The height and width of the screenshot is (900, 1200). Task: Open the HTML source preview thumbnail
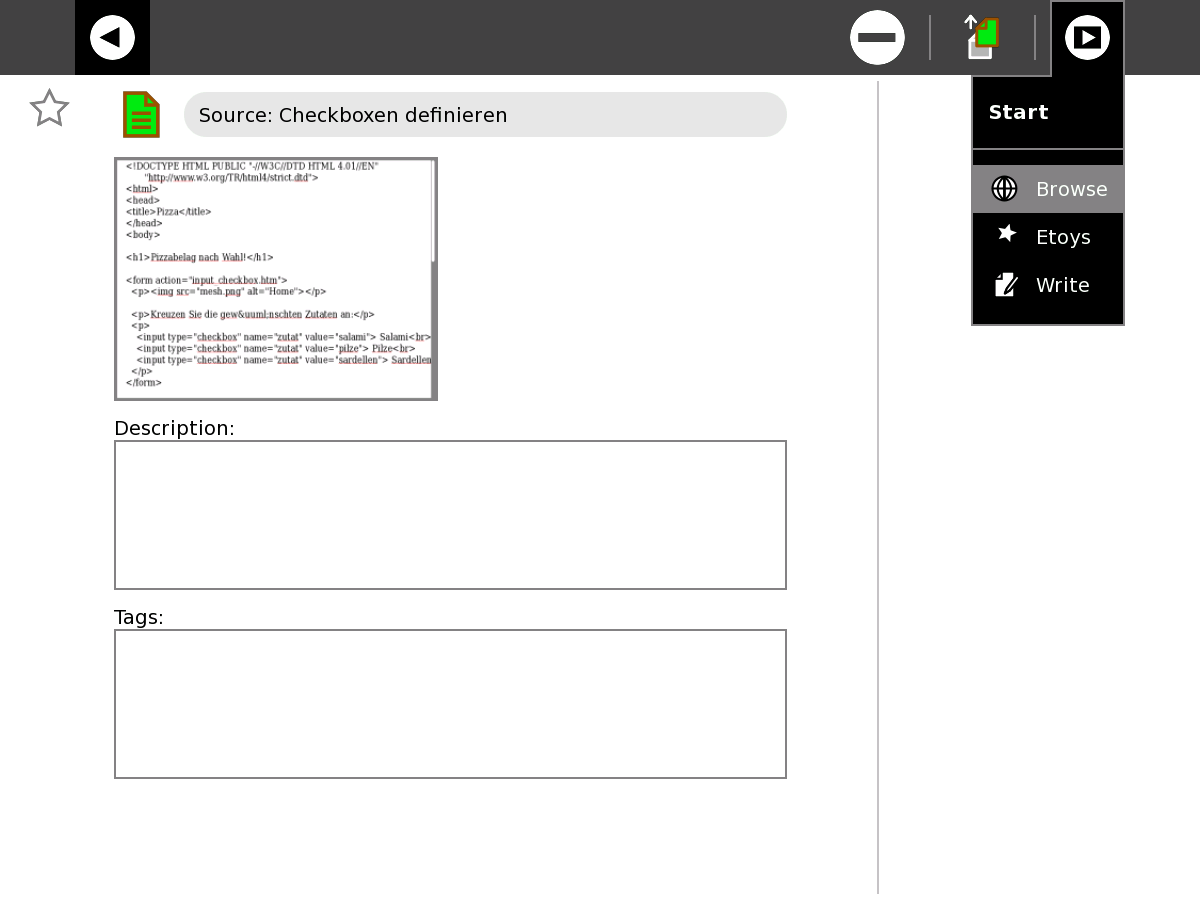[275, 279]
